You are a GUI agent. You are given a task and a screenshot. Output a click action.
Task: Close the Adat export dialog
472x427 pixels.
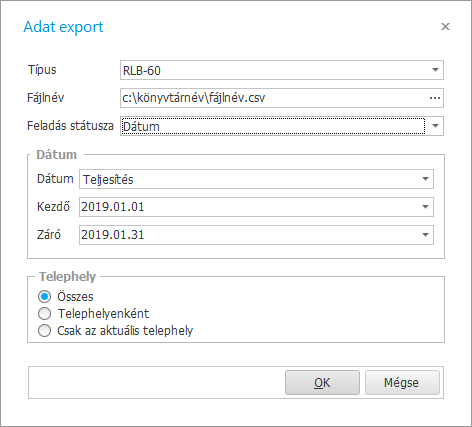[445, 27]
